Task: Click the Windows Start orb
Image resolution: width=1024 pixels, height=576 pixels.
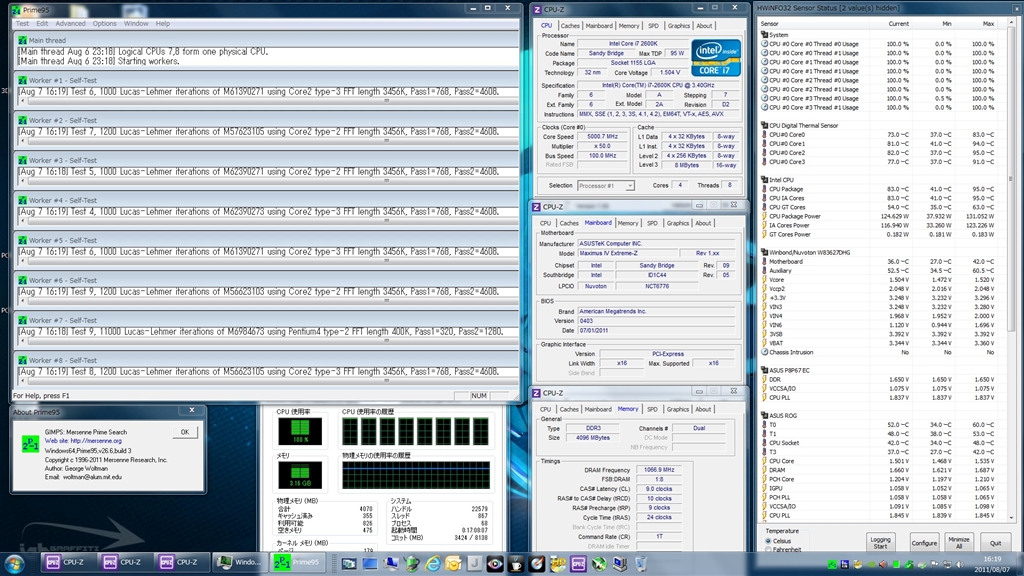Action: [15, 562]
